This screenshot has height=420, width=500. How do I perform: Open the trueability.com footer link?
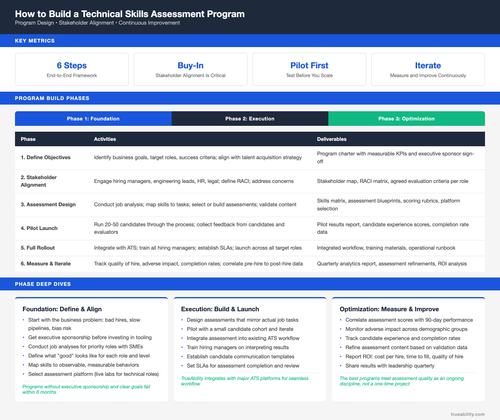(x=468, y=414)
